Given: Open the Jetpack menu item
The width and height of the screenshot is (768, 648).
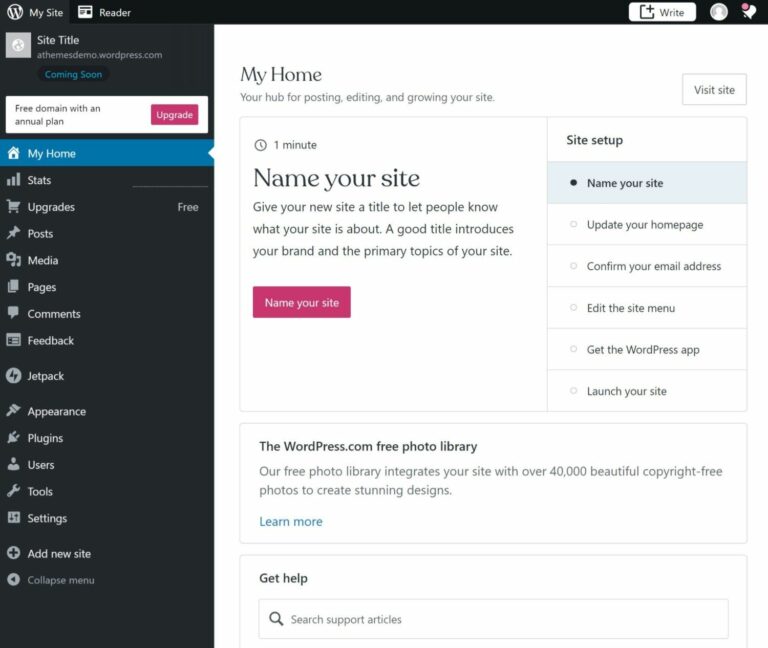Looking at the screenshot, I should (107, 376).
